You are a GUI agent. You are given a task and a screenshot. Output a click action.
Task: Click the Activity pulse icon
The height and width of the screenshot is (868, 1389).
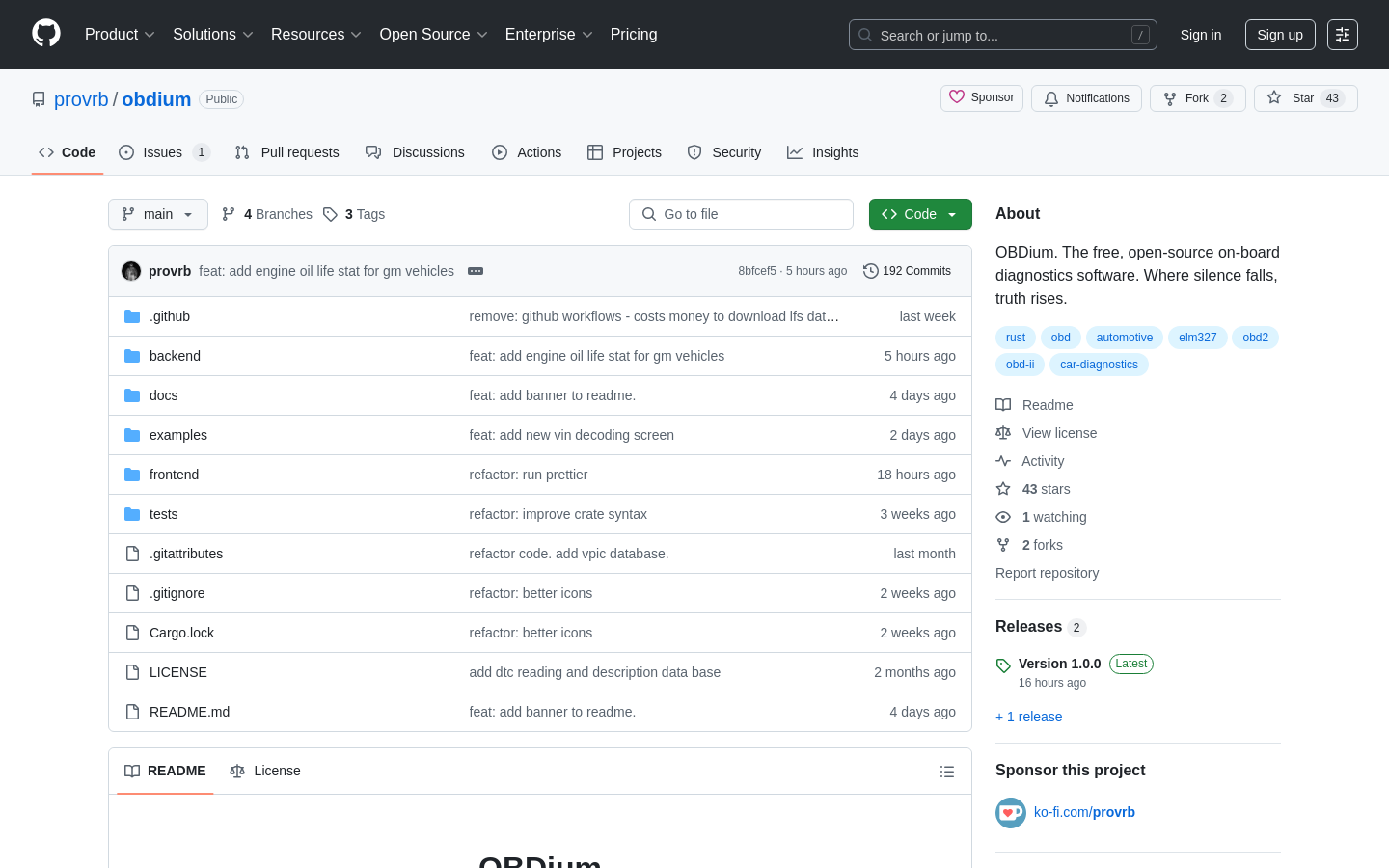[x=1003, y=461]
